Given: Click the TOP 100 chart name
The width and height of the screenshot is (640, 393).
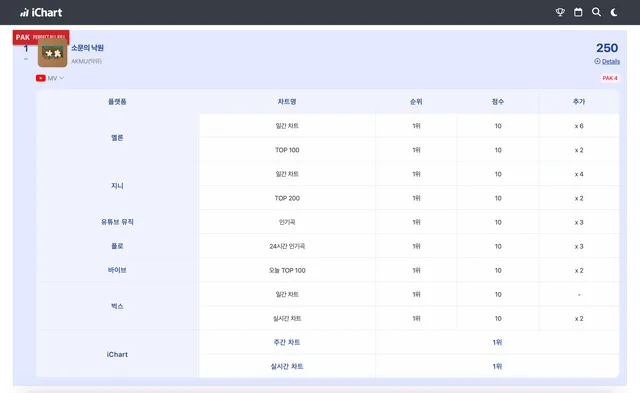Looking at the screenshot, I should coord(287,150).
